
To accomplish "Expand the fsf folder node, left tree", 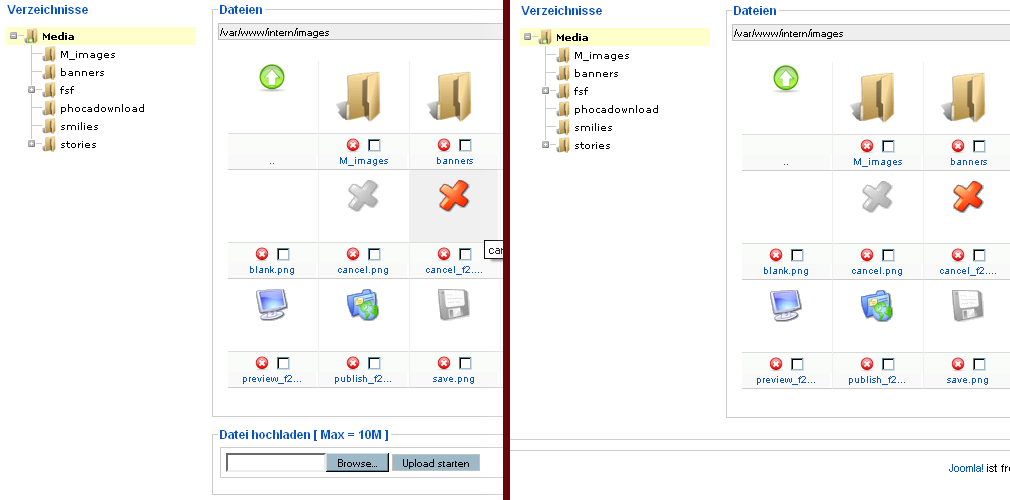I will pyautogui.click(x=32, y=90).
